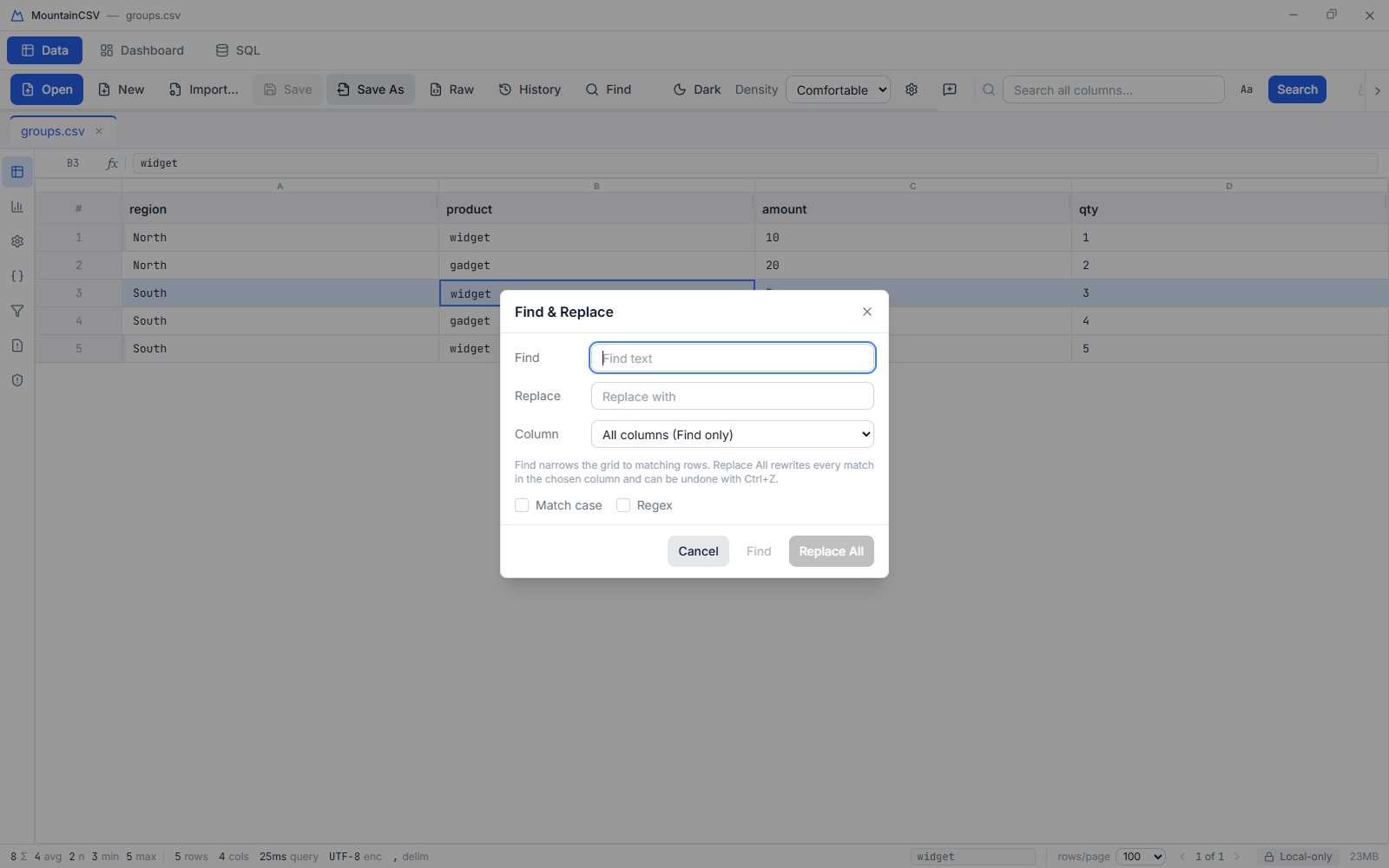This screenshot has height=868, width=1389.
Task: Click the feedback comment icon in toolbar
Action: click(950, 89)
